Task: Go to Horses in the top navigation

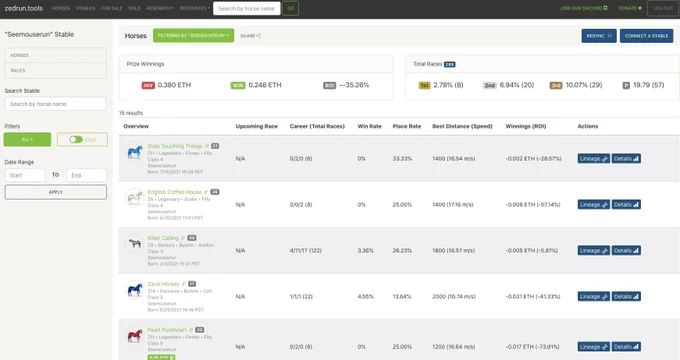Action: pos(61,8)
